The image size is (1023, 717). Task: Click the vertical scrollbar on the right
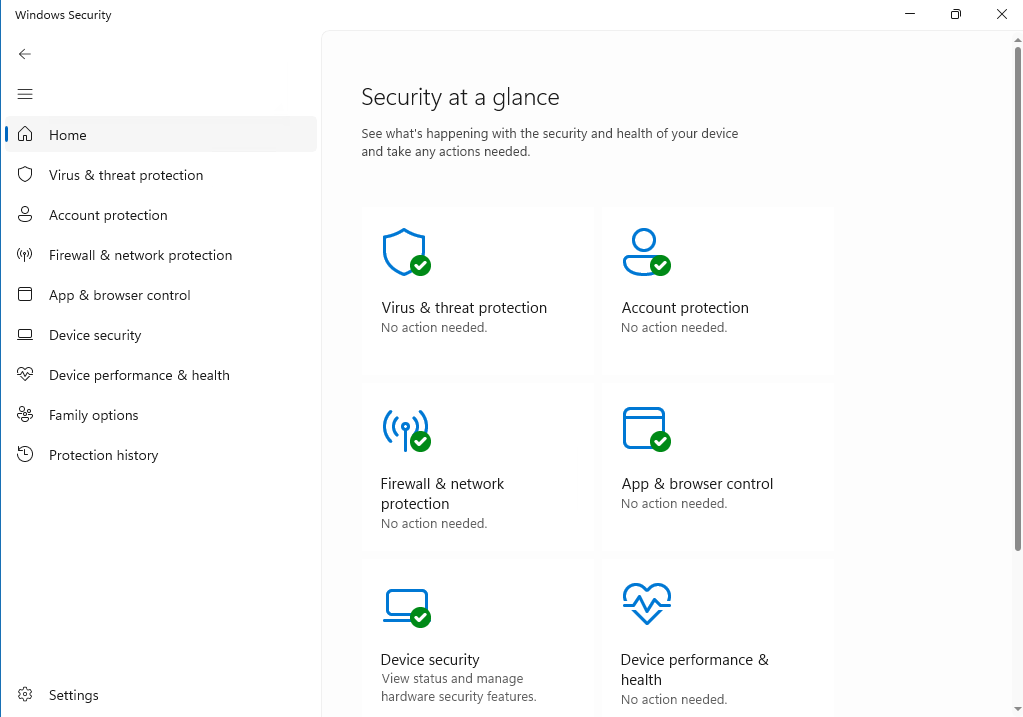[x=1017, y=300]
